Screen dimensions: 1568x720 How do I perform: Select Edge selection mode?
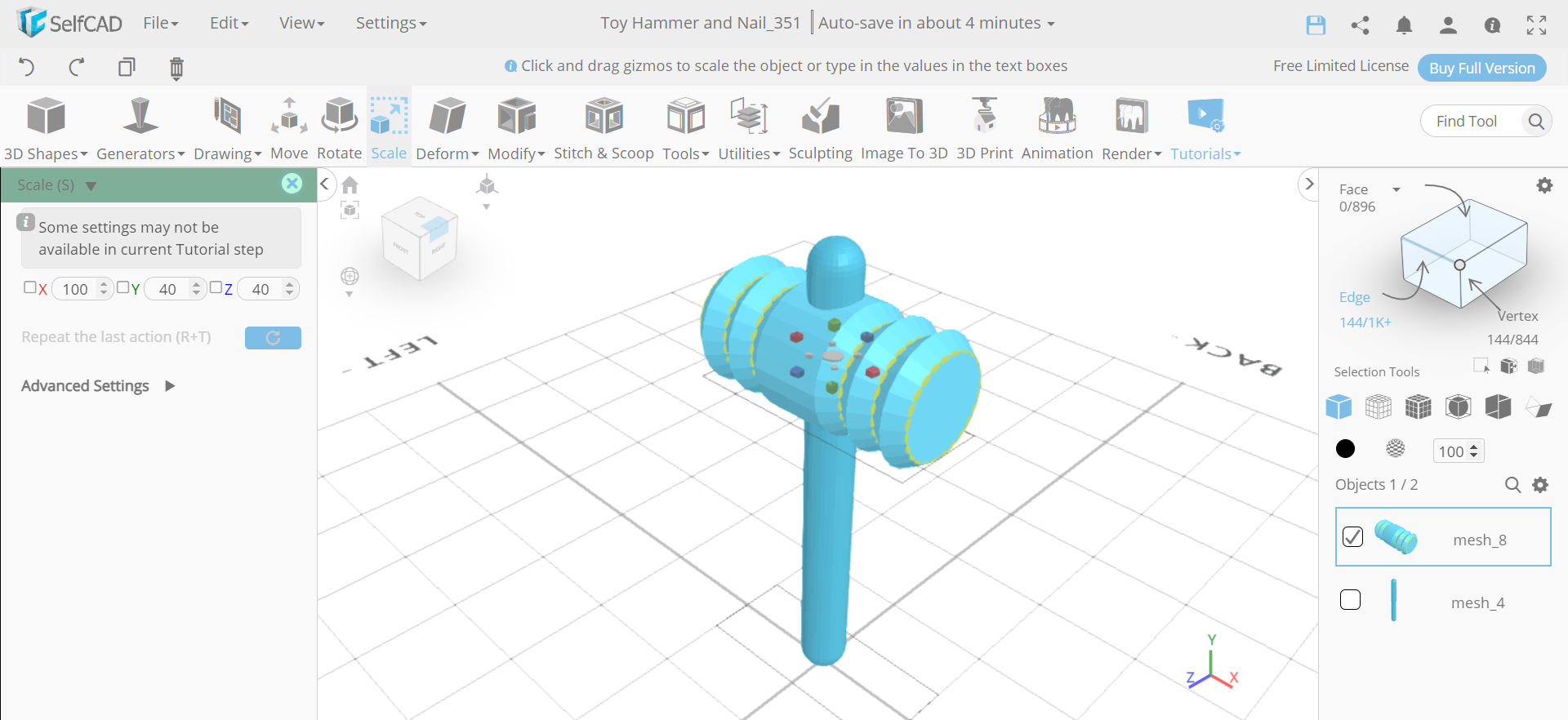click(x=1354, y=297)
